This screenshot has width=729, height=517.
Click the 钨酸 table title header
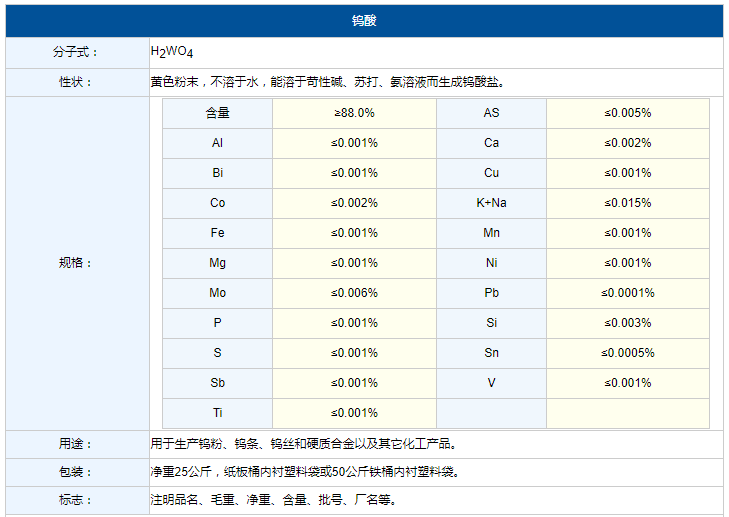click(x=364, y=20)
